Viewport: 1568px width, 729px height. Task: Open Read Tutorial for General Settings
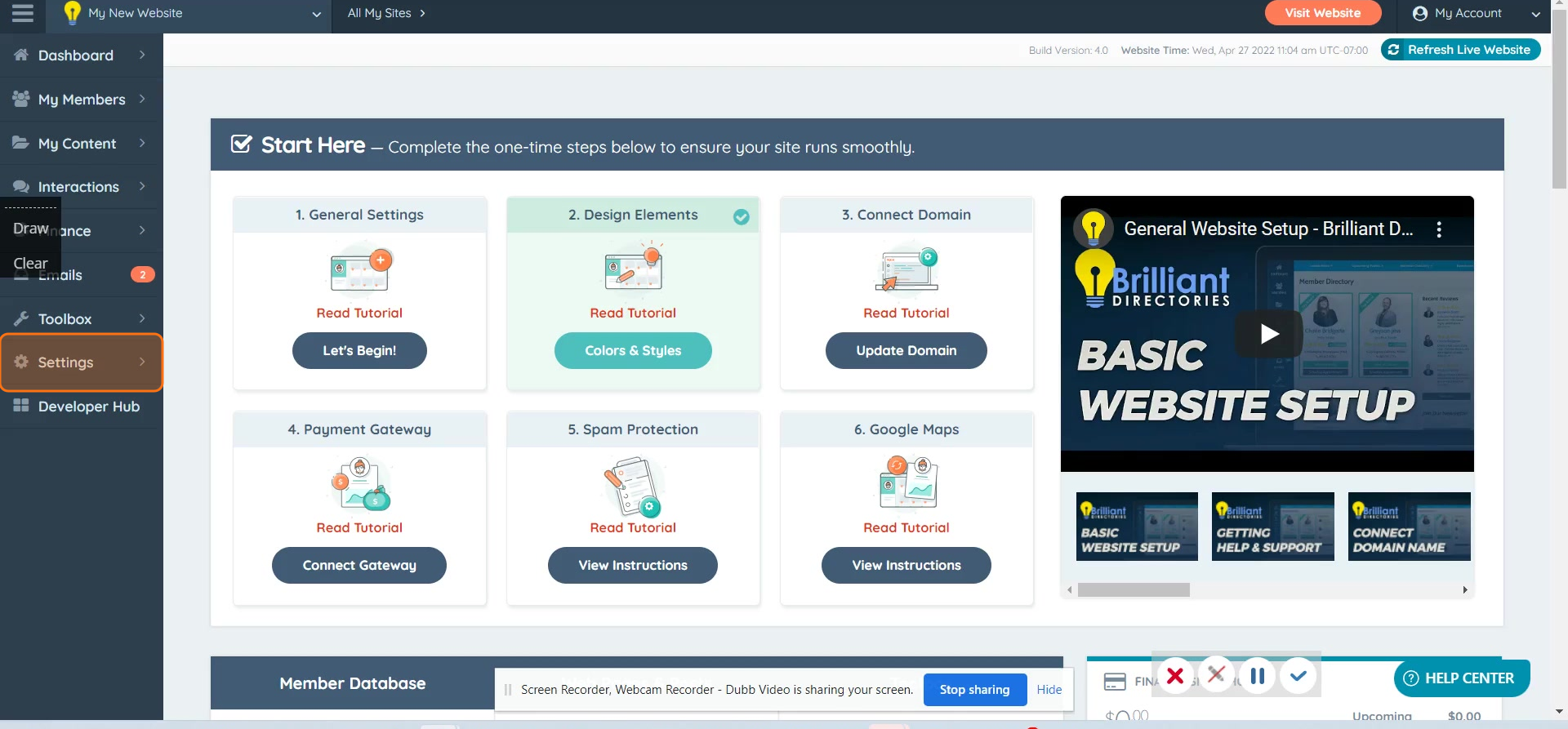pyautogui.click(x=359, y=313)
